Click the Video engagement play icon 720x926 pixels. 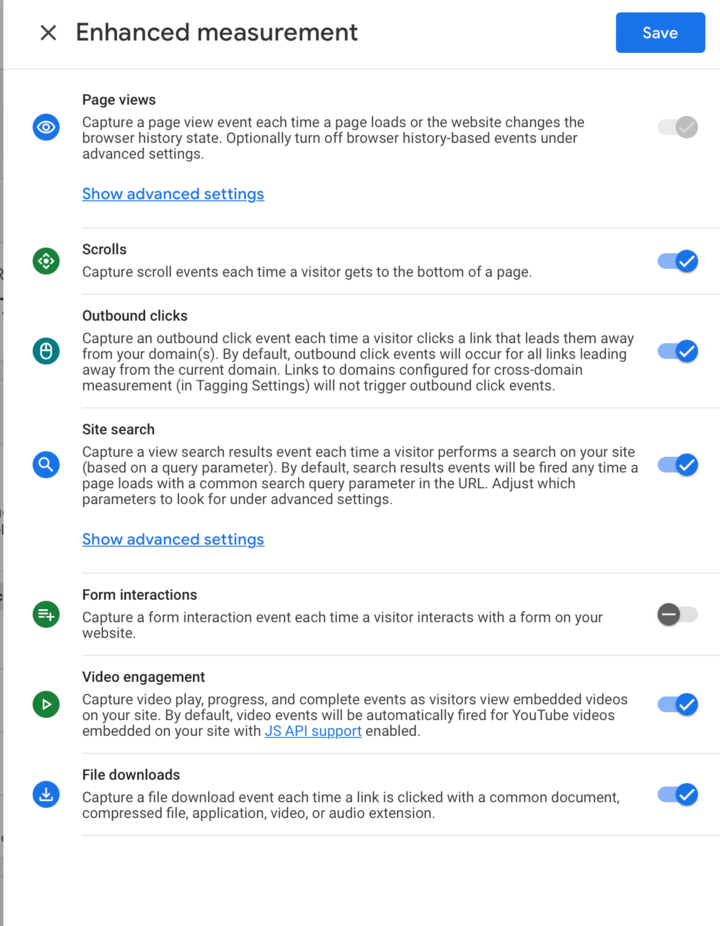[46, 705]
